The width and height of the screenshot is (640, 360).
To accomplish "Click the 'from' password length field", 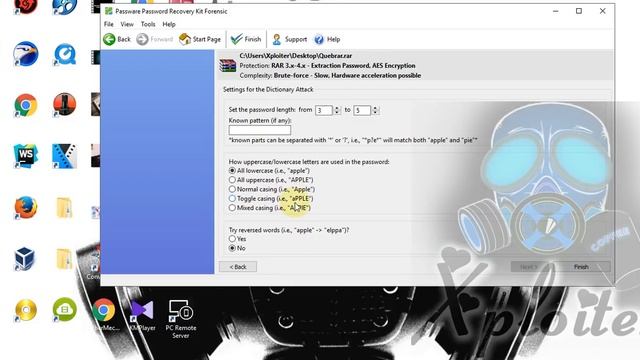I will tap(324, 110).
